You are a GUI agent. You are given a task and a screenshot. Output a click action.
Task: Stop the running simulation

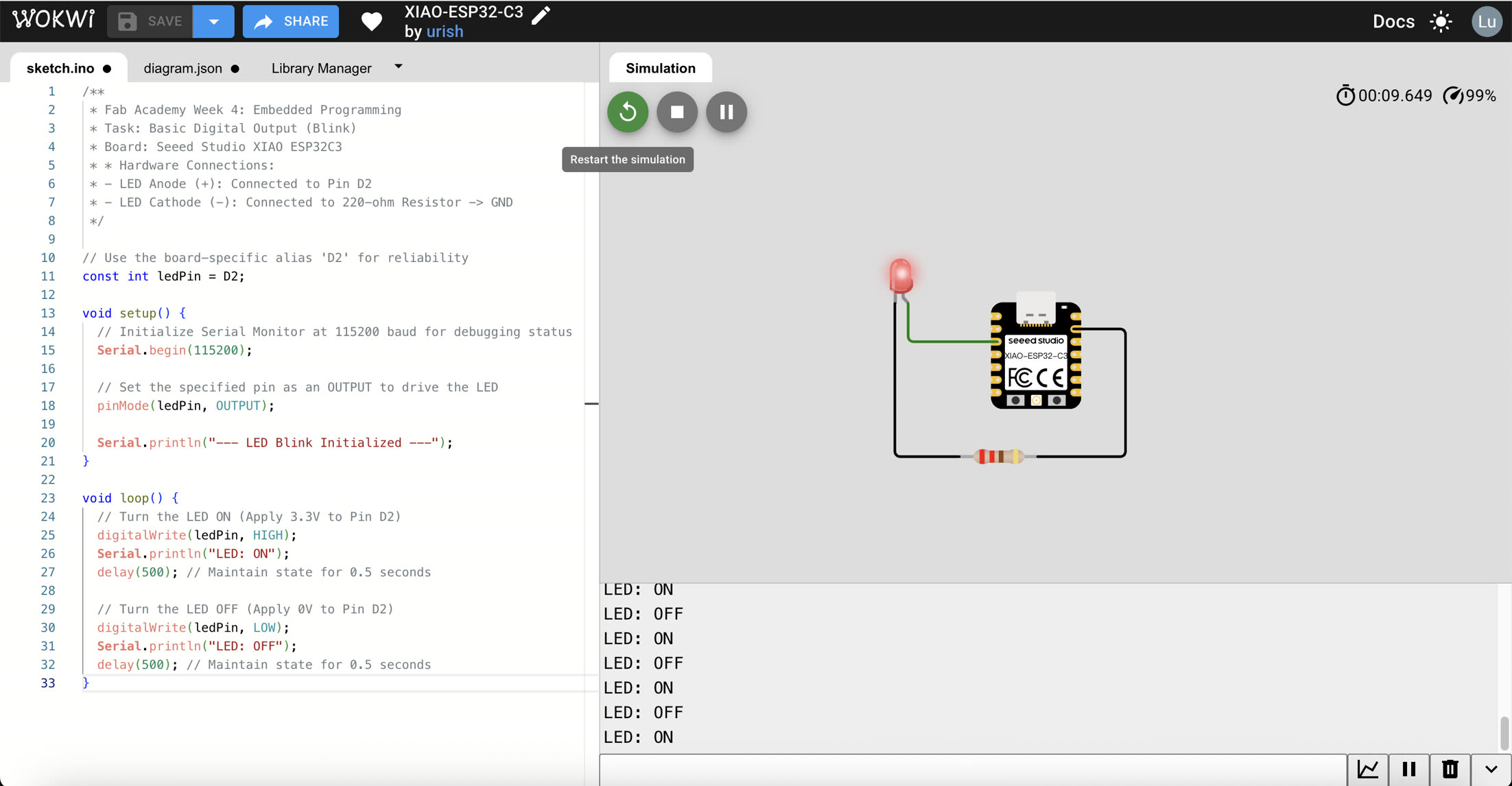[x=676, y=112]
